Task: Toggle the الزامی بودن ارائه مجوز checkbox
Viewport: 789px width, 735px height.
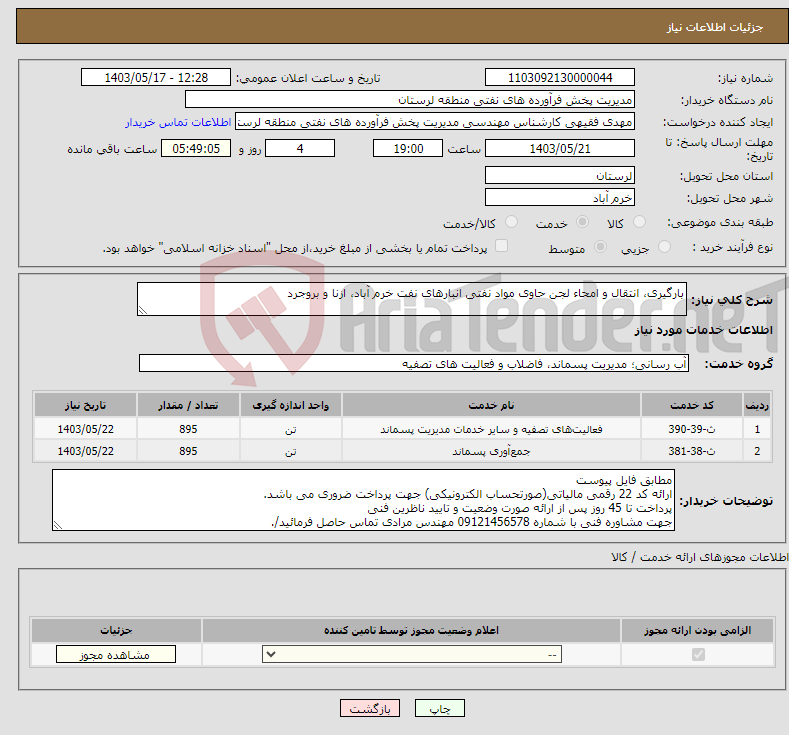Action: pos(698,654)
